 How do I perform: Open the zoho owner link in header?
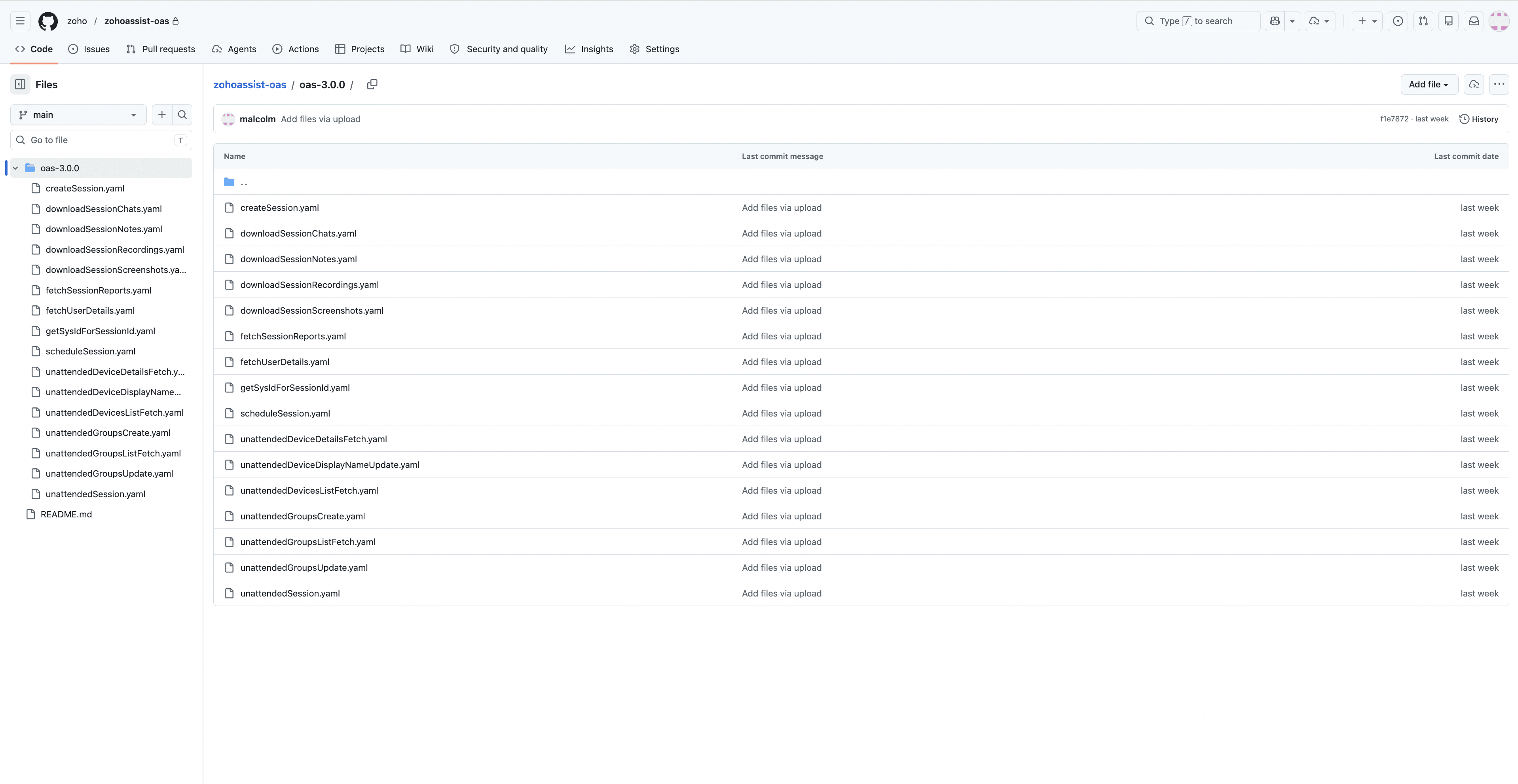click(77, 21)
